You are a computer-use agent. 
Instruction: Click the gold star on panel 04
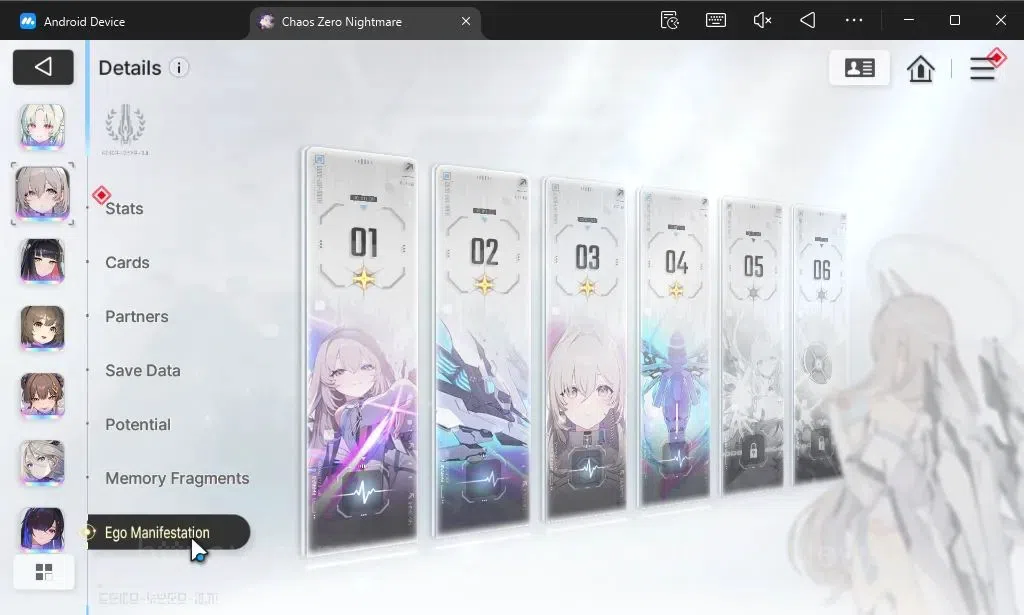point(676,289)
